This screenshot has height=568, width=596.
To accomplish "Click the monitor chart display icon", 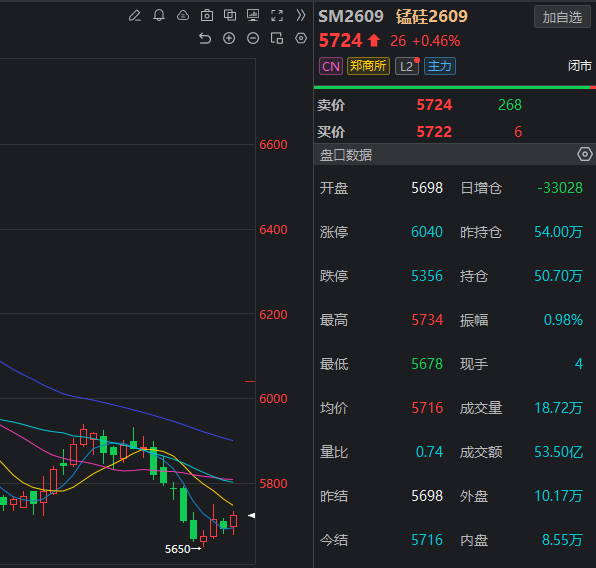I will [x=253, y=15].
